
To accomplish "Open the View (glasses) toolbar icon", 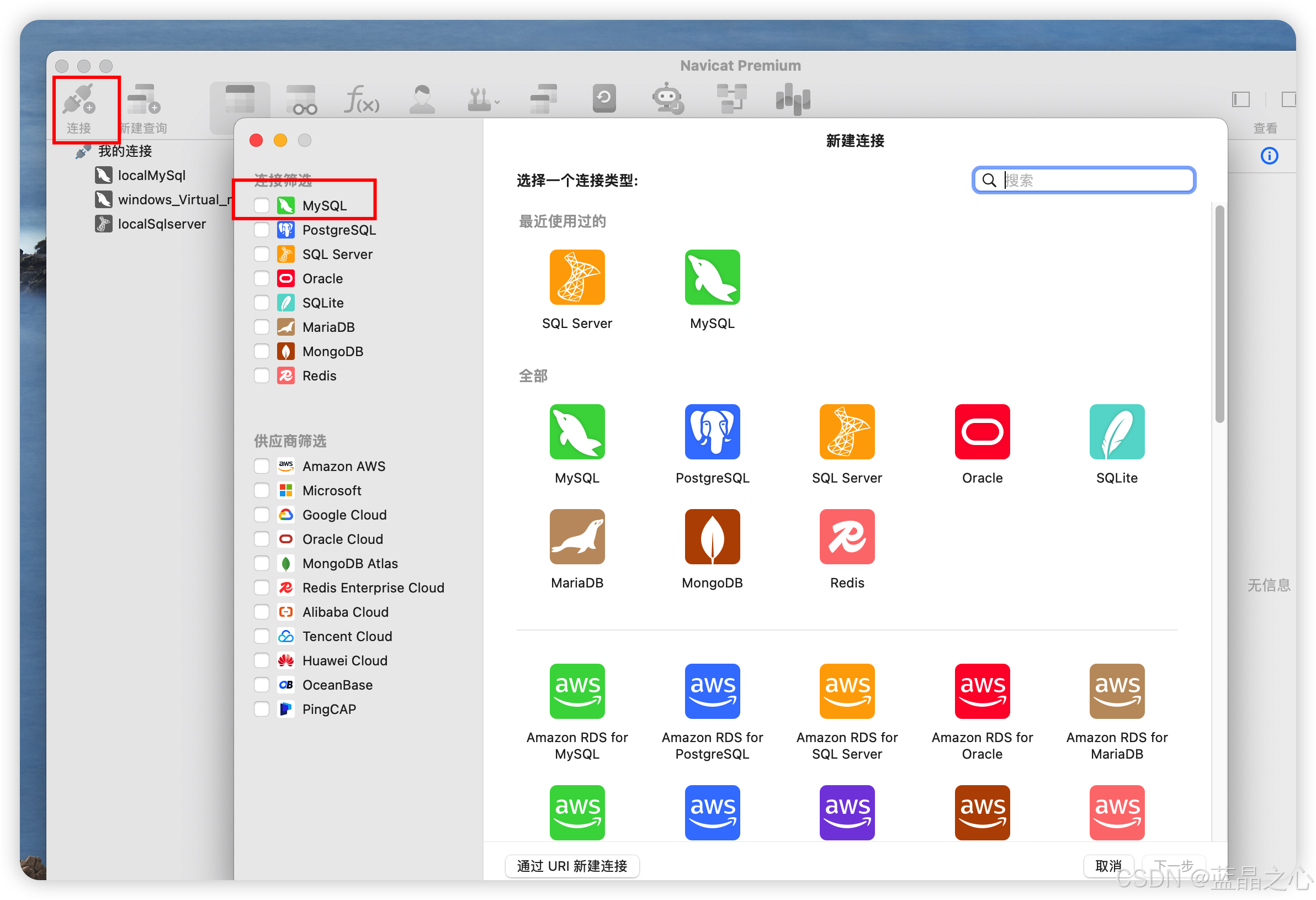I will tap(301, 100).
